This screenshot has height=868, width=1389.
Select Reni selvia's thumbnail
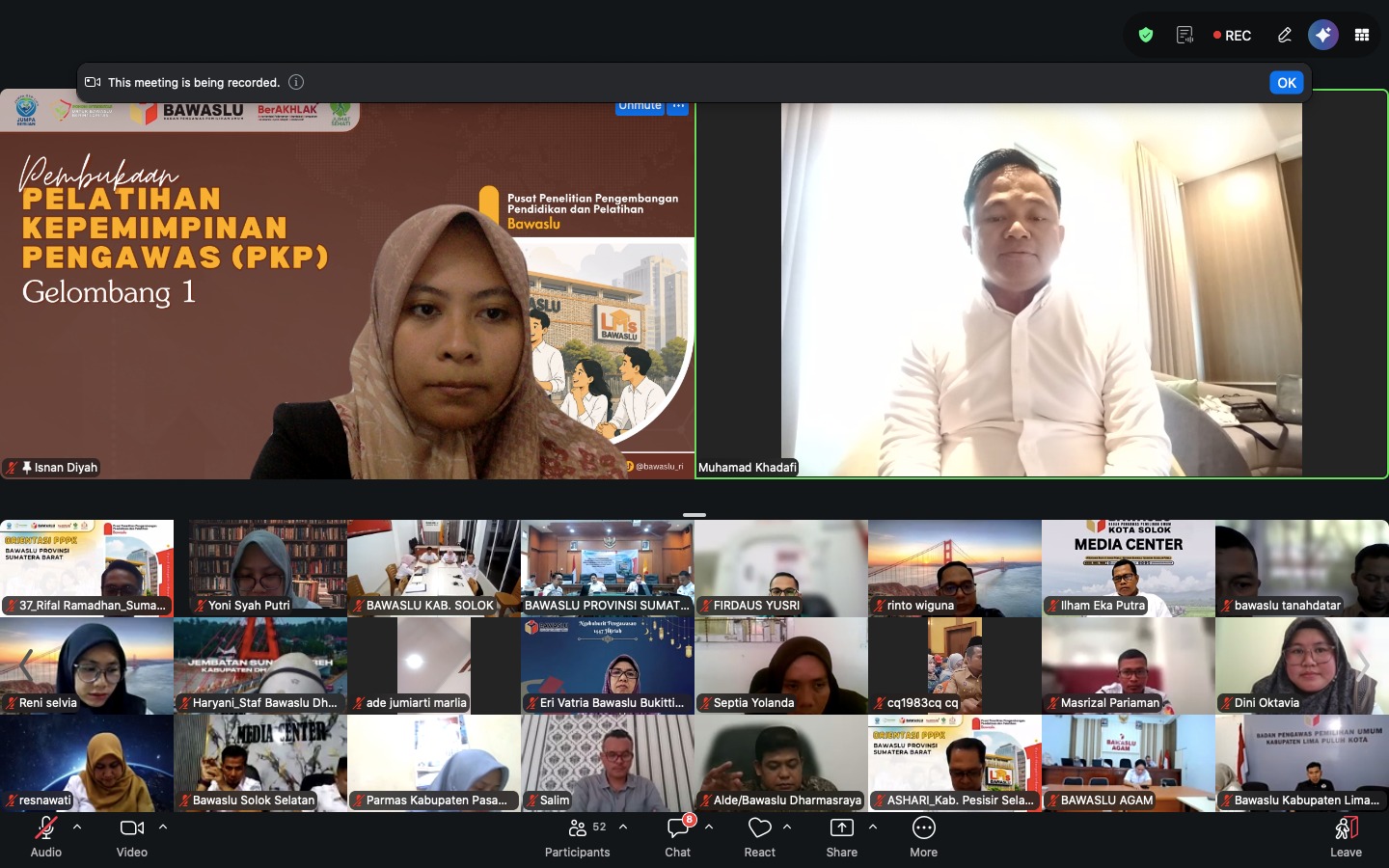point(87,665)
